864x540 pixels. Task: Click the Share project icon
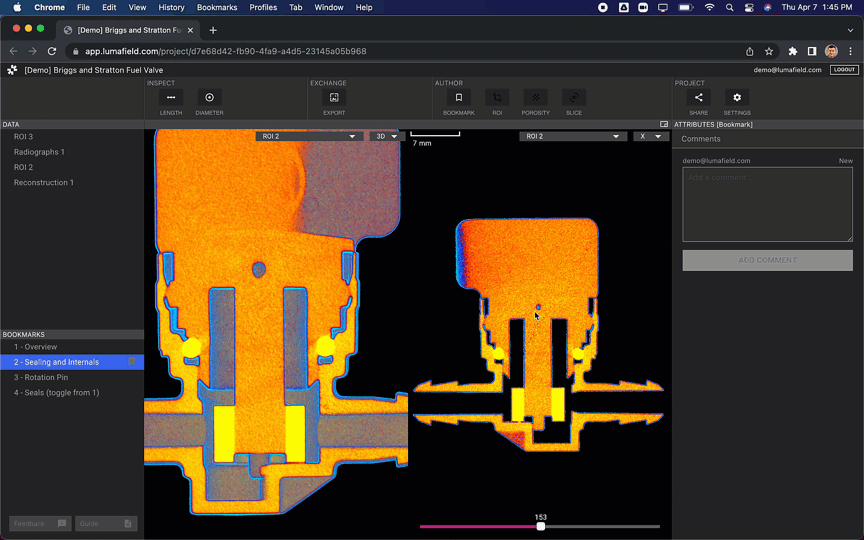[698, 98]
